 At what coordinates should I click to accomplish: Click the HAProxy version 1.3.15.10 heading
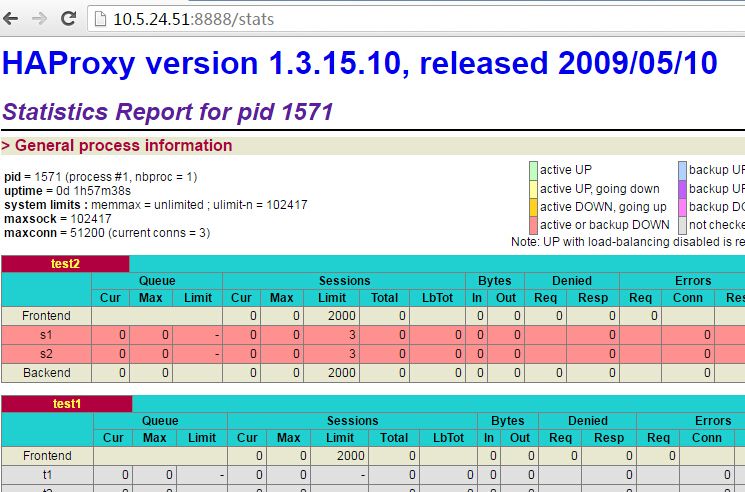tap(360, 63)
